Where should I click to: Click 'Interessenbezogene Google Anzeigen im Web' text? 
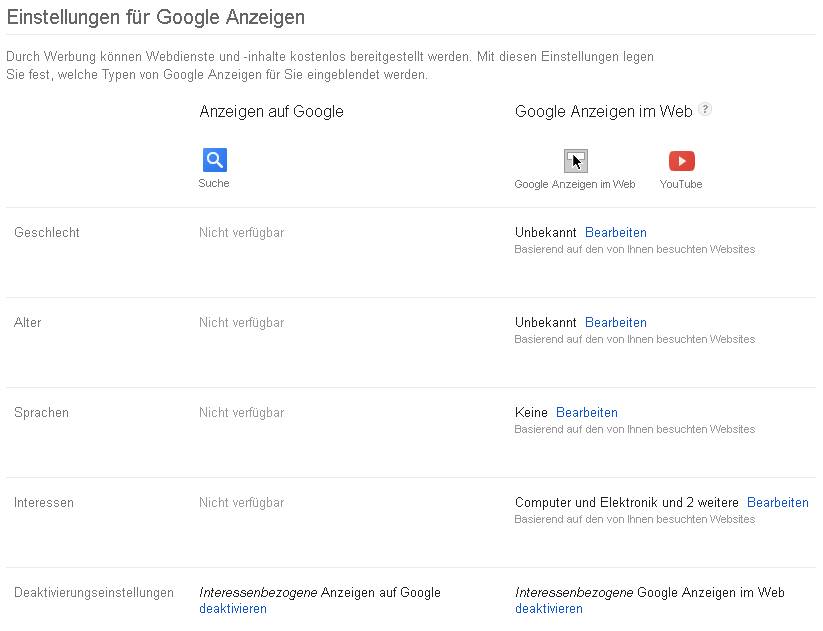(x=650, y=593)
